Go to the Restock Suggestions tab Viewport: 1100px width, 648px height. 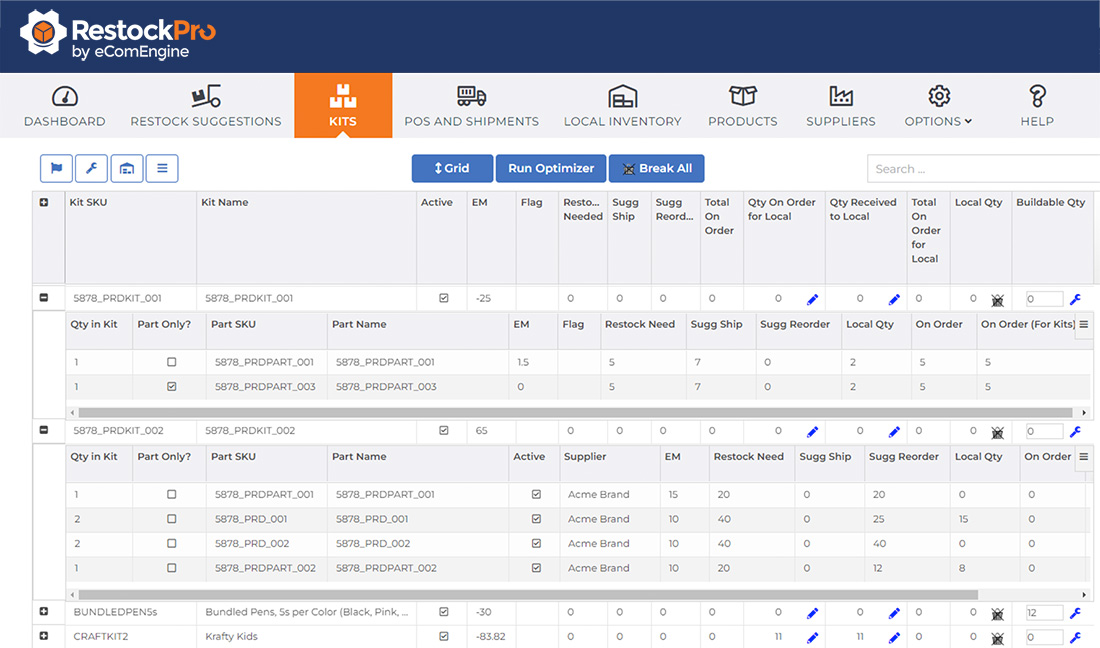(206, 106)
